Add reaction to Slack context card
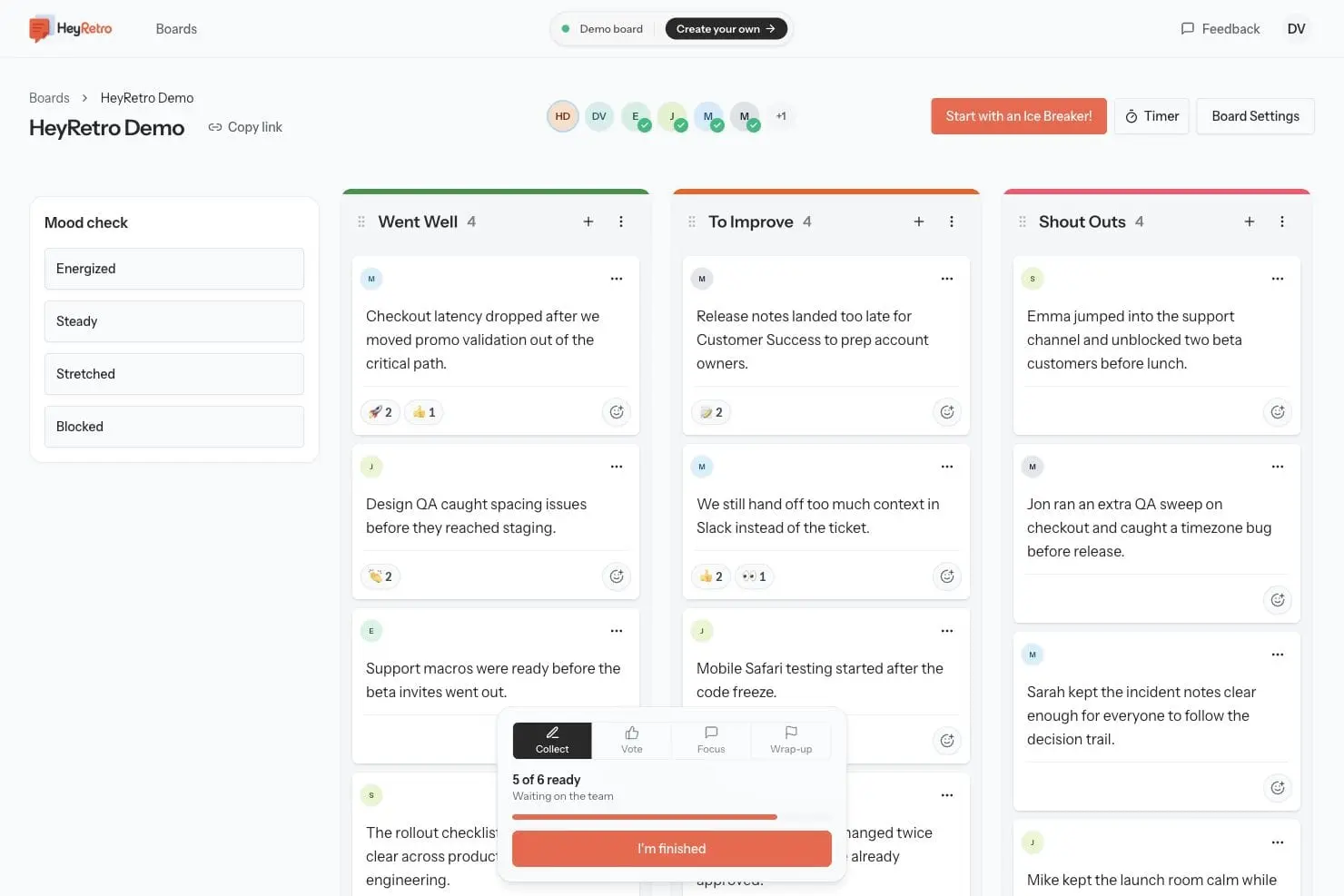Image resolution: width=1344 pixels, height=896 pixels. 947,576
